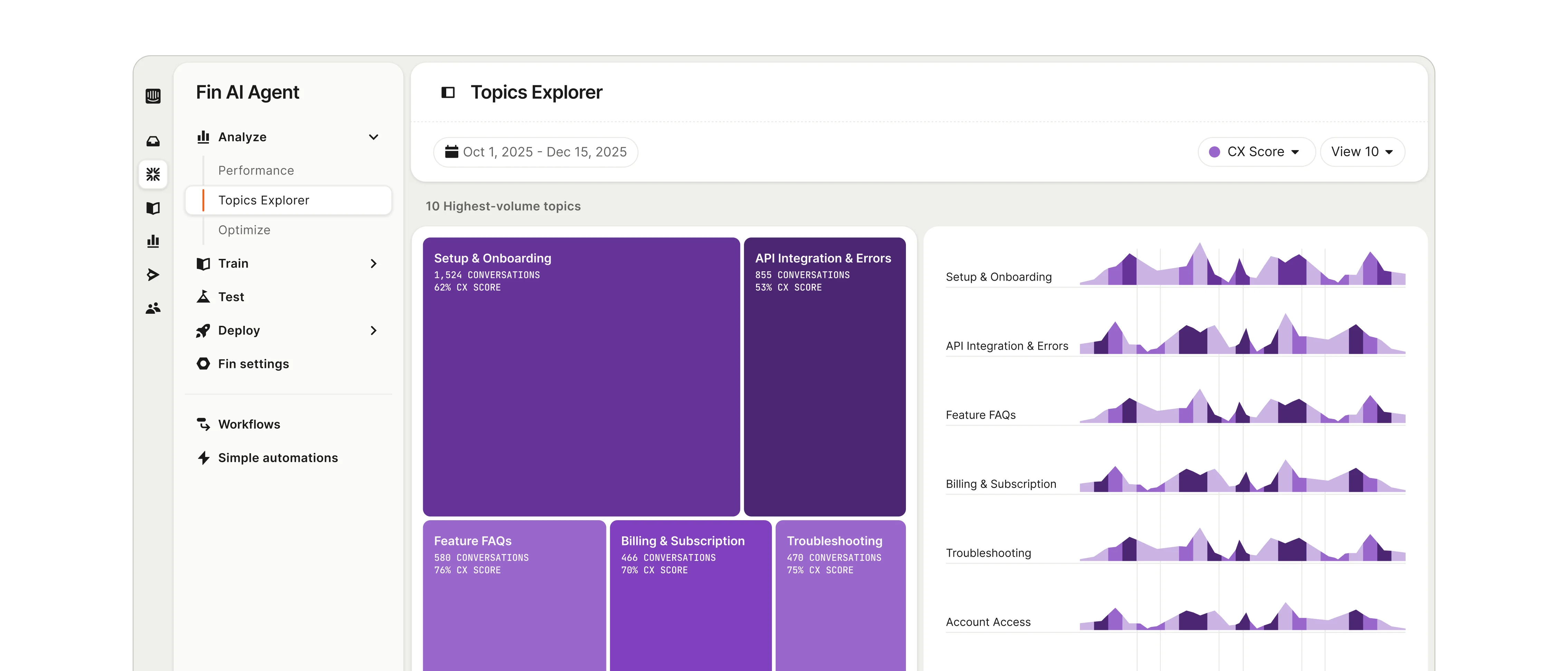Open Outbound with the paper plane icon
This screenshot has width=1568, height=671.
153,274
